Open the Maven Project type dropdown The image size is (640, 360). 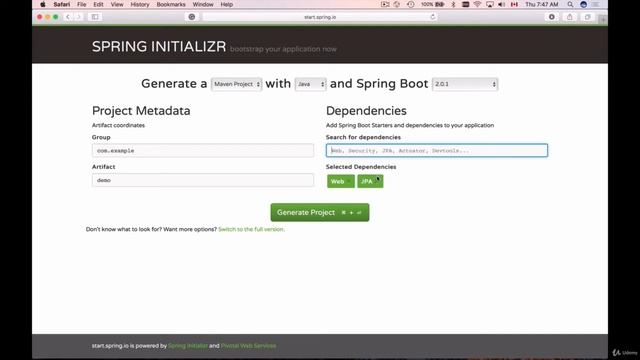point(236,84)
